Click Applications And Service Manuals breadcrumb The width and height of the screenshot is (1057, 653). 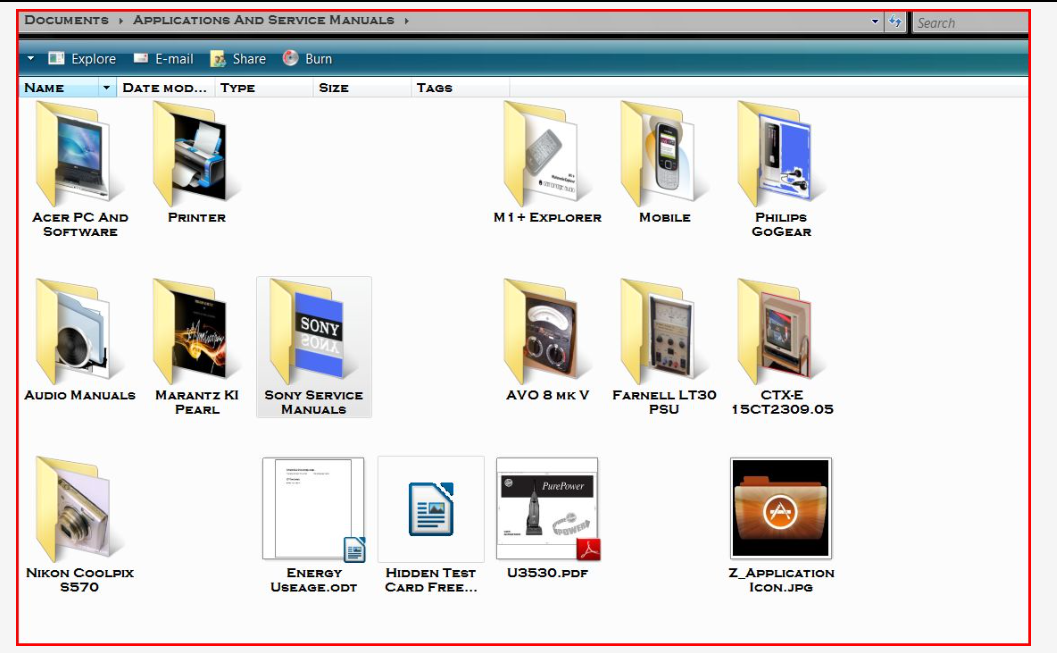pyautogui.click(x=264, y=20)
